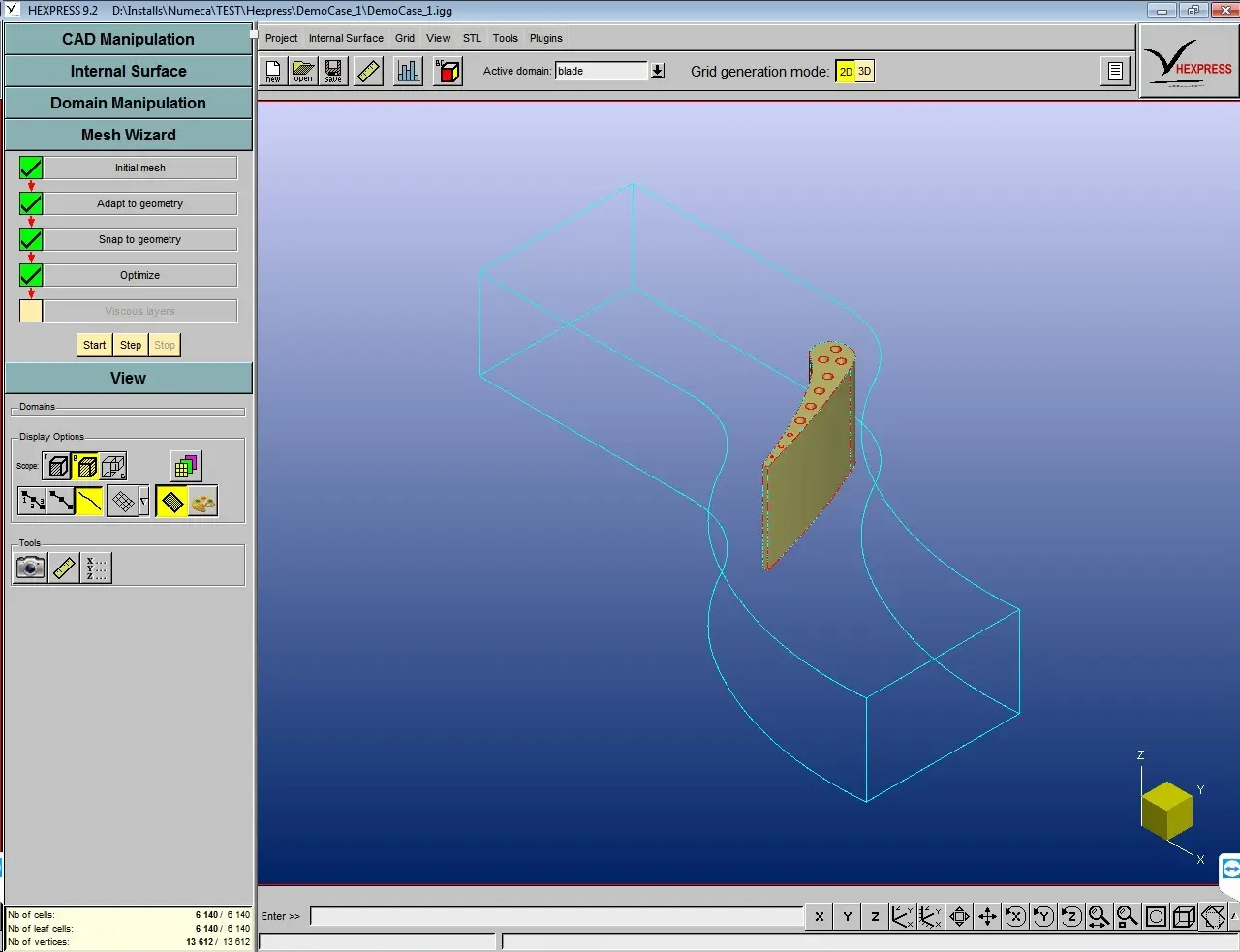
Task: Click the boundary conditions red cube icon
Action: 448,72
